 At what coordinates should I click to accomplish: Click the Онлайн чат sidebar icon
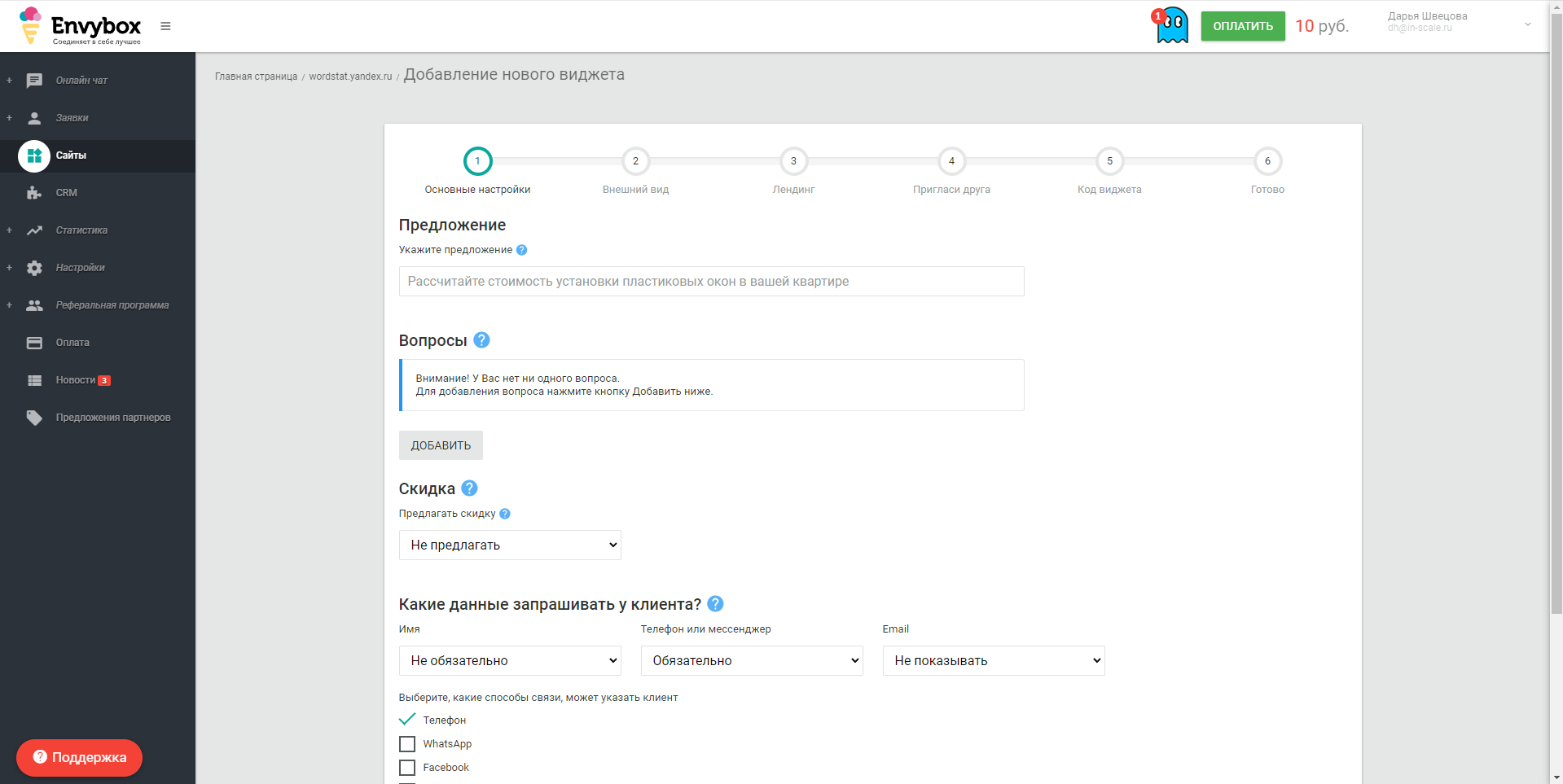34,81
